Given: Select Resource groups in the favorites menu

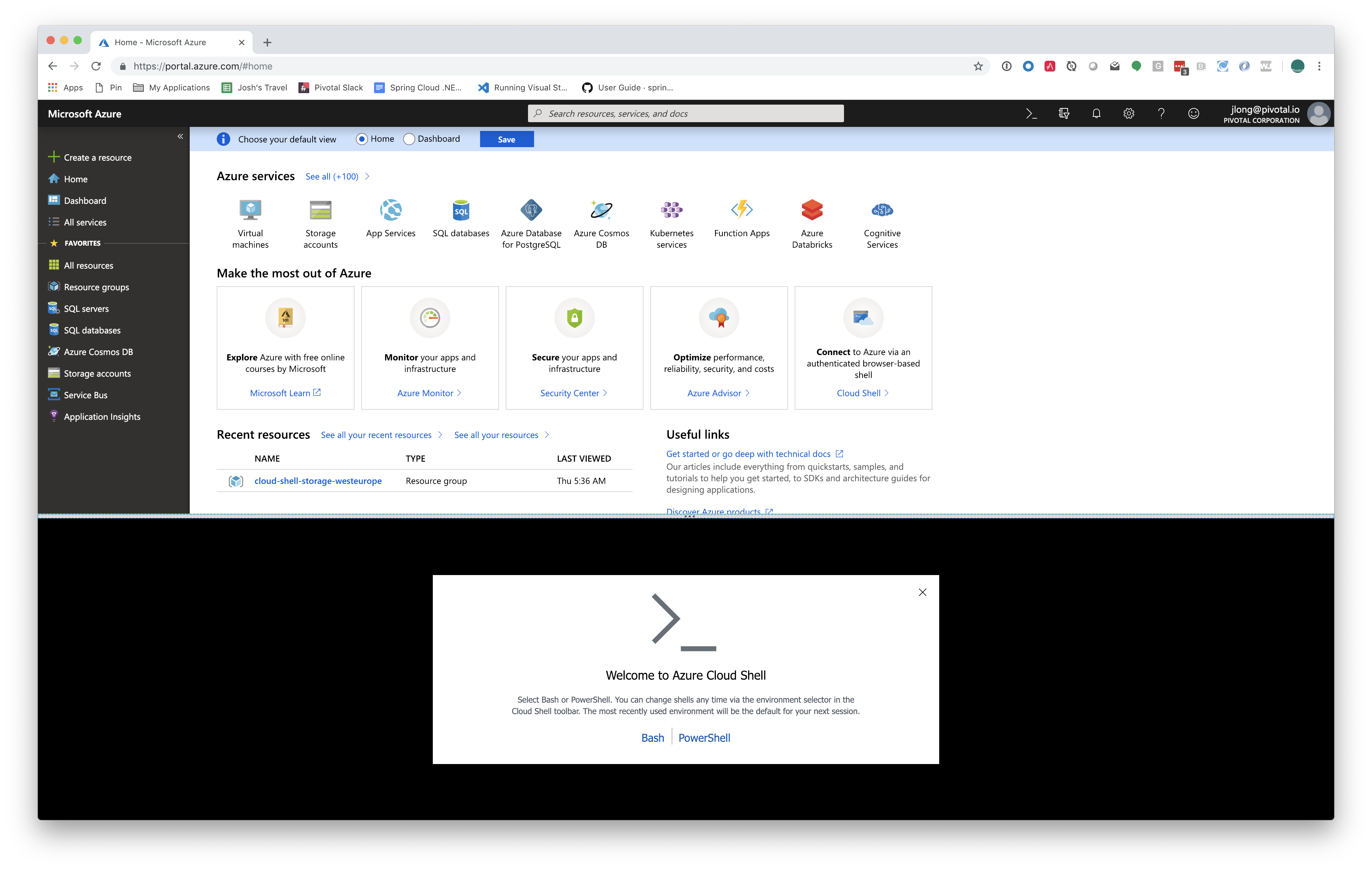Looking at the screenshot, I should click(x=96, y=287).
